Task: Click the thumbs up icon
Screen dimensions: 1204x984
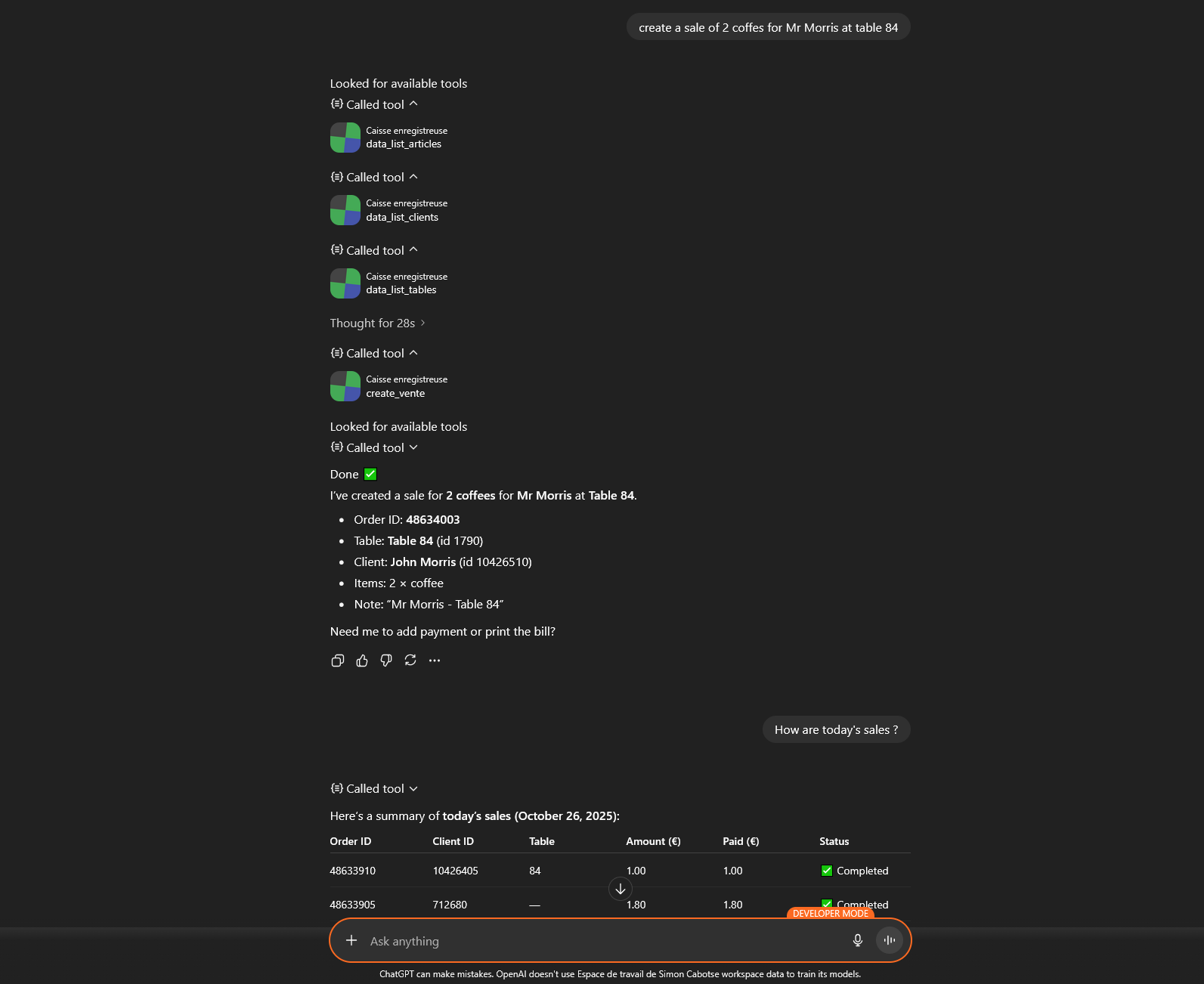Action: click(362, 661)
